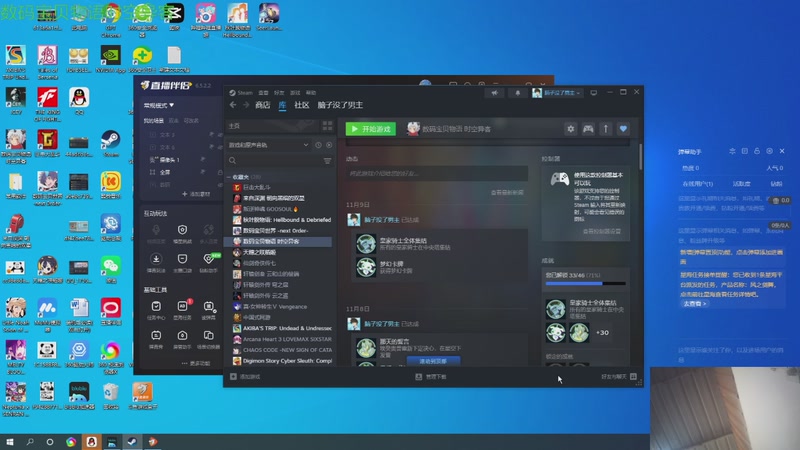Click the controller icon beside the settings gear
The image size is (800, 450).
click(588, 129)
